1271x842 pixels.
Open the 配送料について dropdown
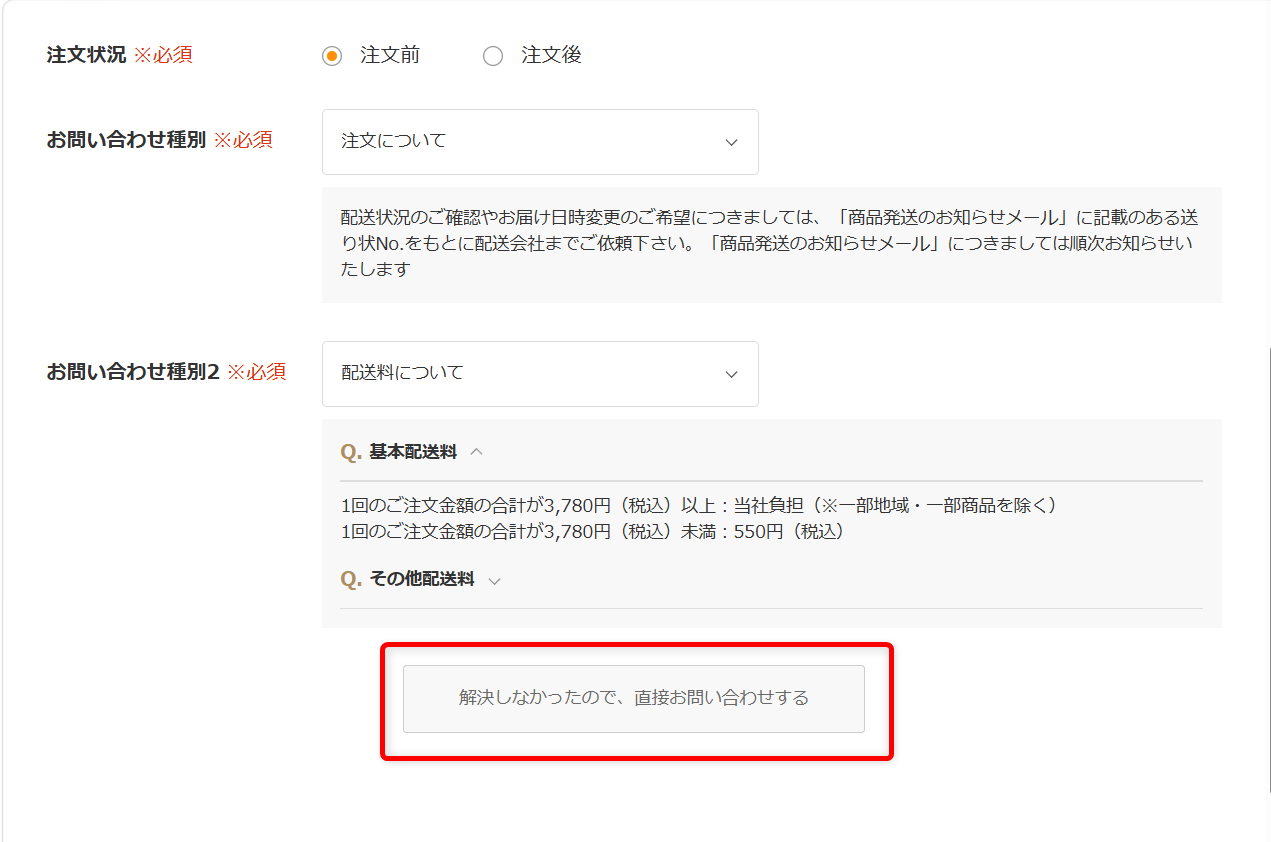(x=540, y=374)
